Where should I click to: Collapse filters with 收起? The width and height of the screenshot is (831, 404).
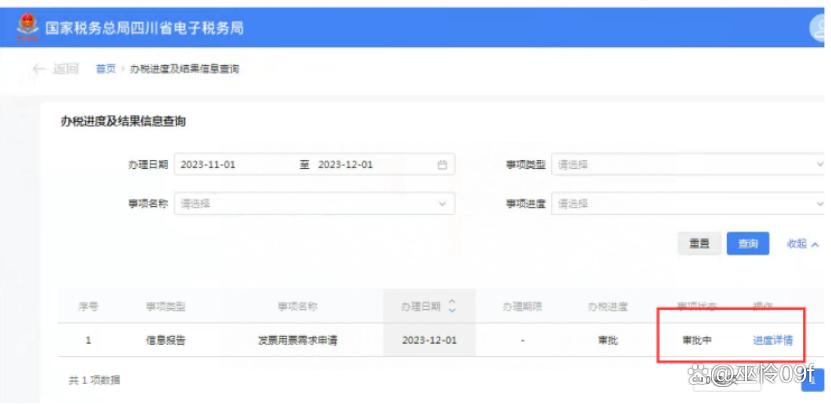pos(803,244)
